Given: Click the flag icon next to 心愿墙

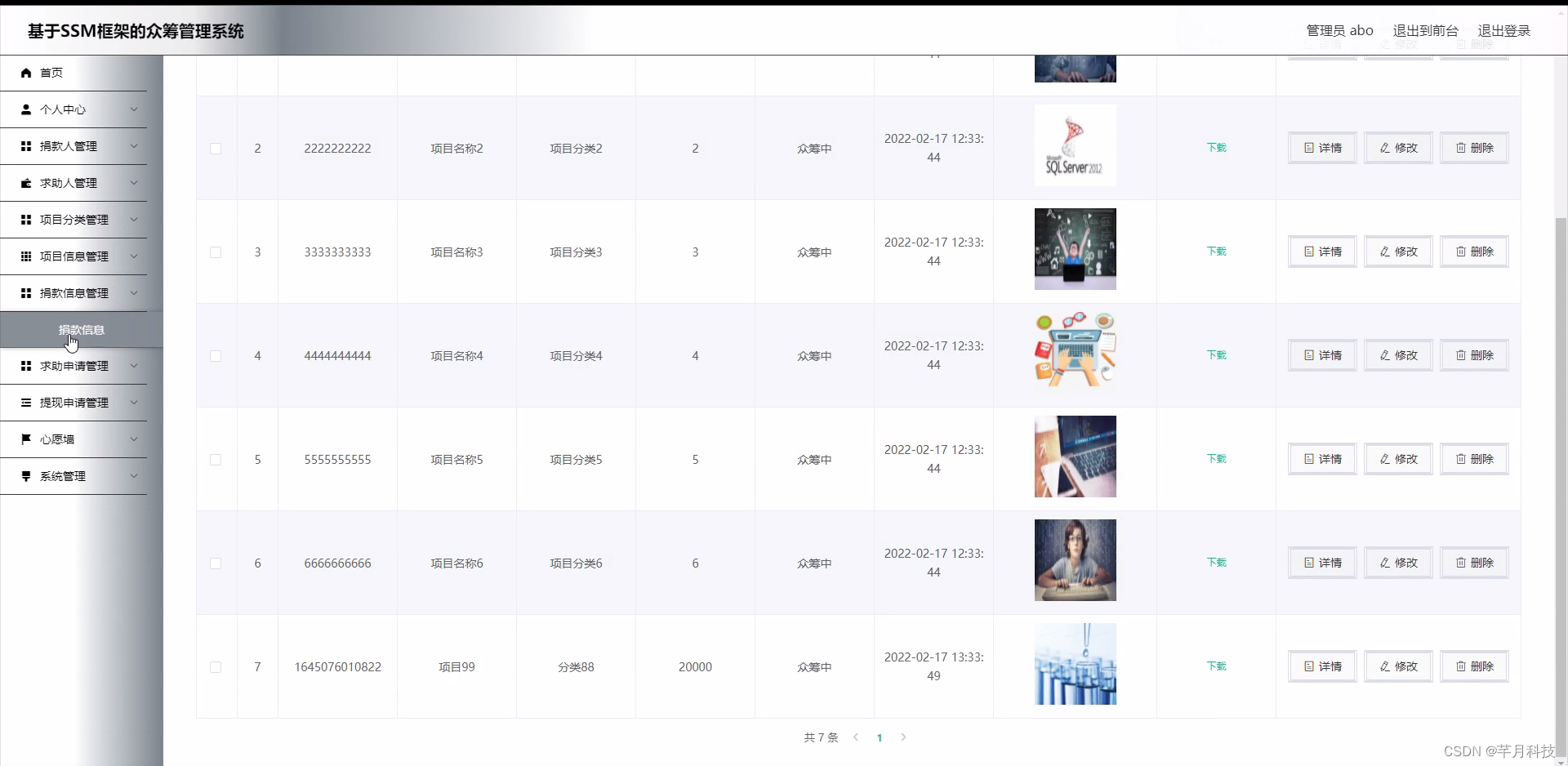Looking at the screenshot, I should 25,439.
